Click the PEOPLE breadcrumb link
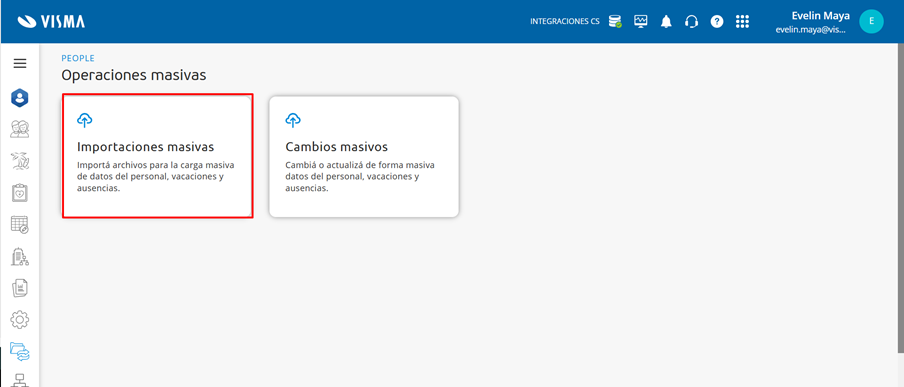Image resolution: width=904 pixels, height=387 pixels. tap(78, 58)
